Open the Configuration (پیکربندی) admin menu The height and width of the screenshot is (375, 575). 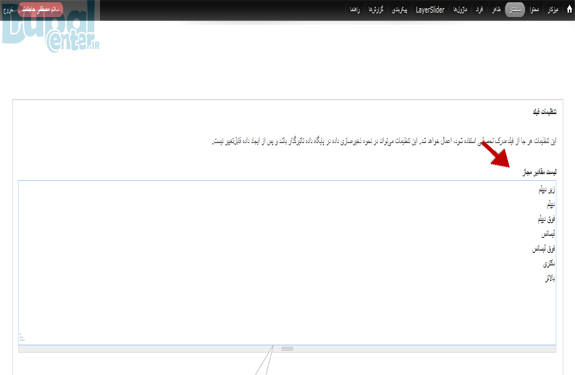(x=399, y=10)
